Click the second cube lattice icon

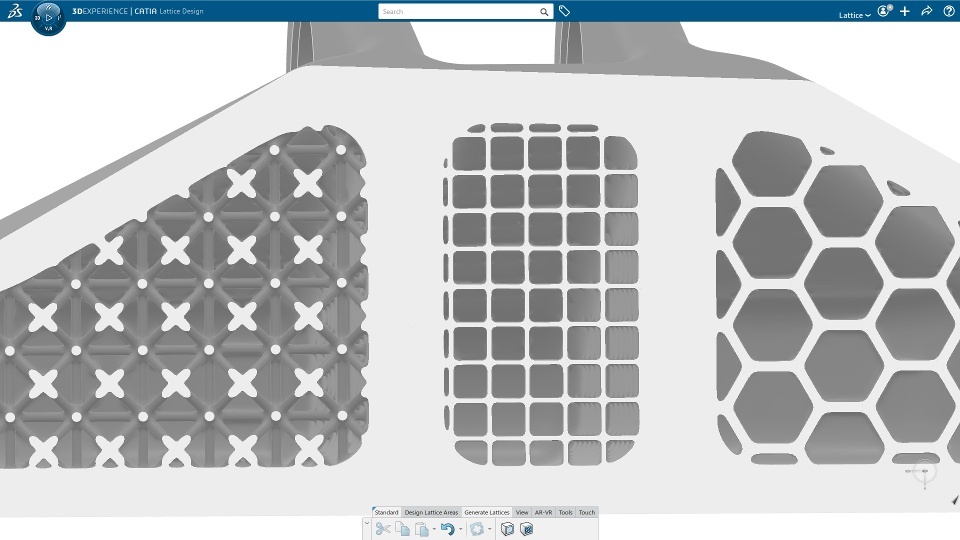(526, 529)
